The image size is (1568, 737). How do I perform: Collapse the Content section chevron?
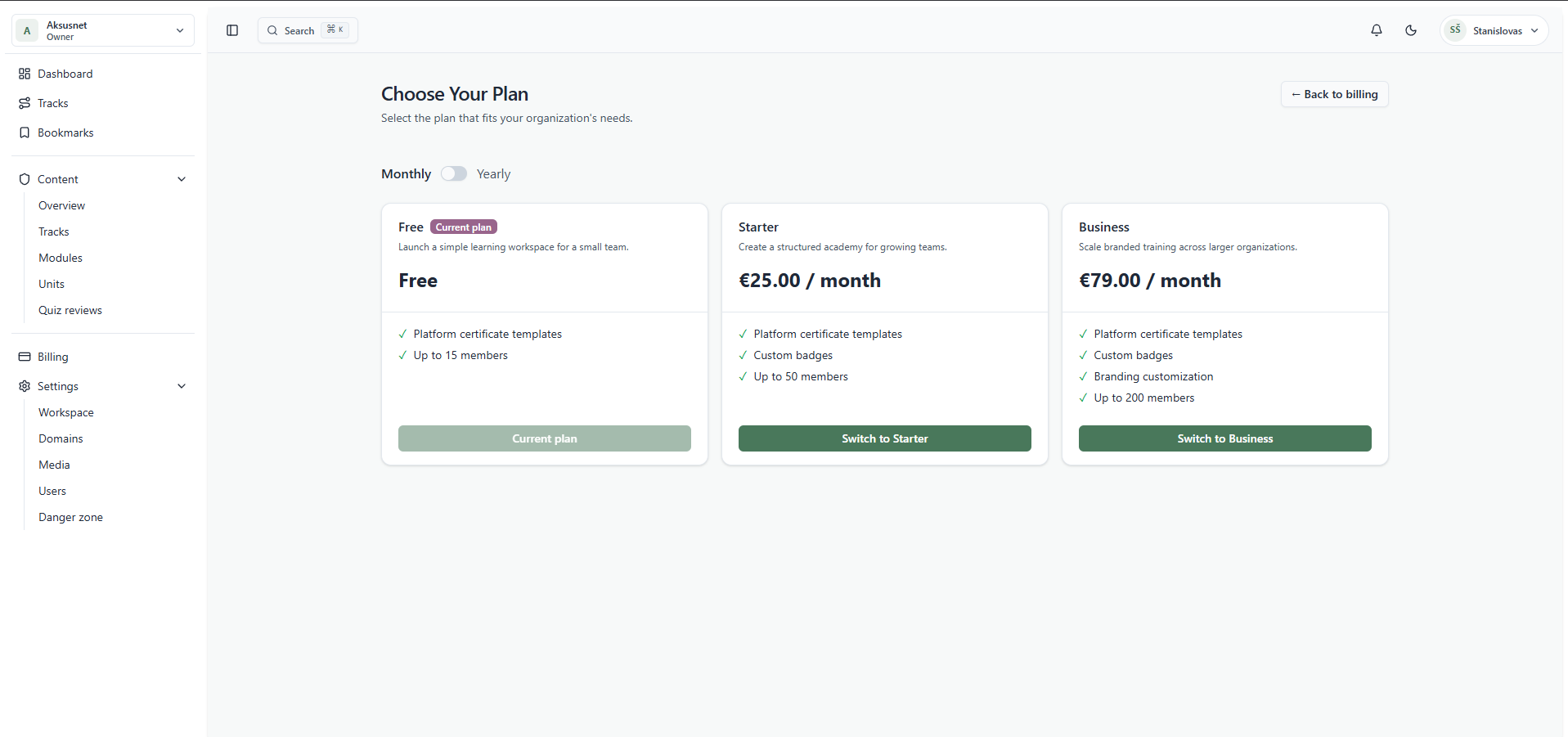pos(182,179)
